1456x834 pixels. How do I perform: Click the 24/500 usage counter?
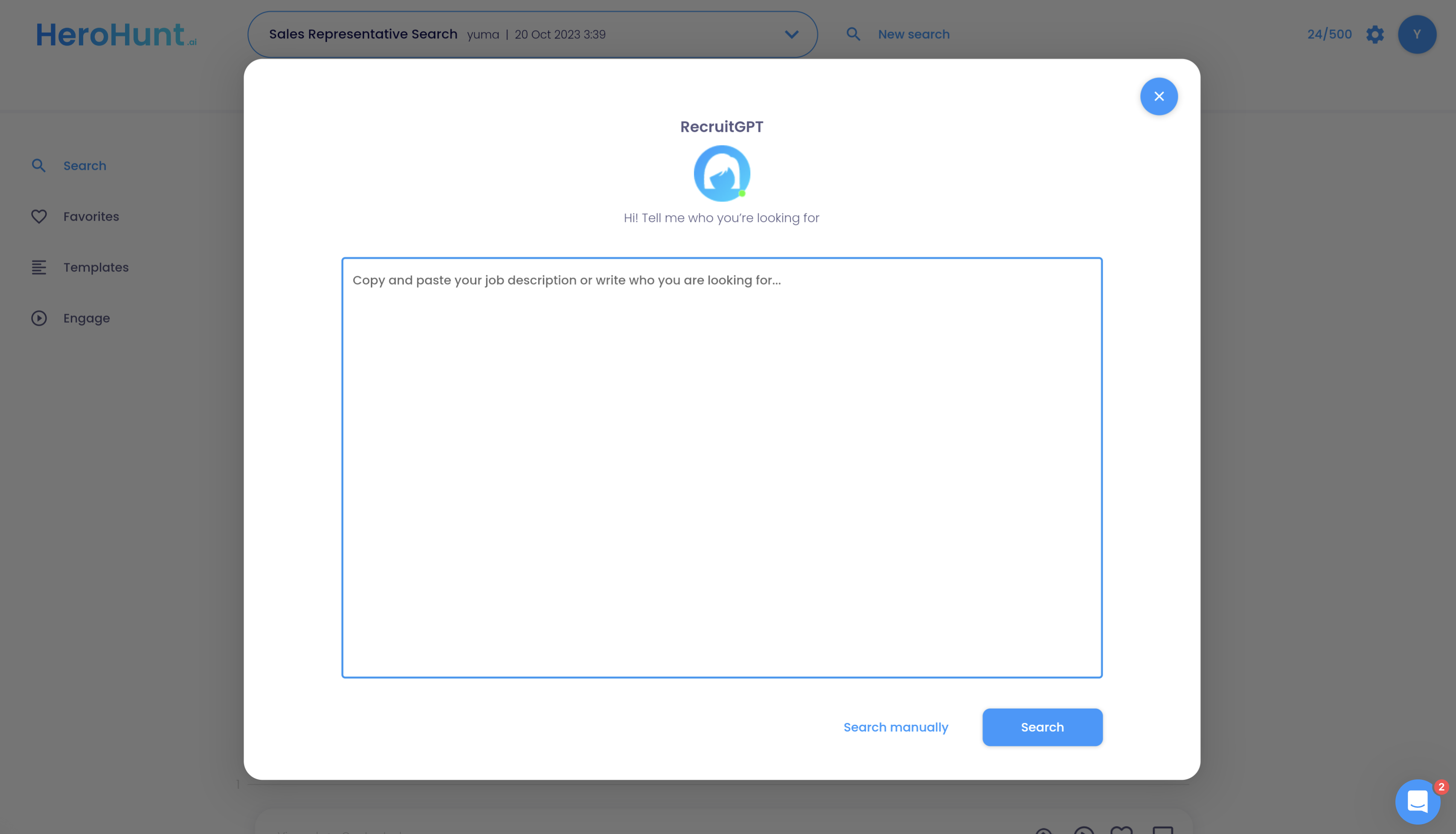[1329, 34]
